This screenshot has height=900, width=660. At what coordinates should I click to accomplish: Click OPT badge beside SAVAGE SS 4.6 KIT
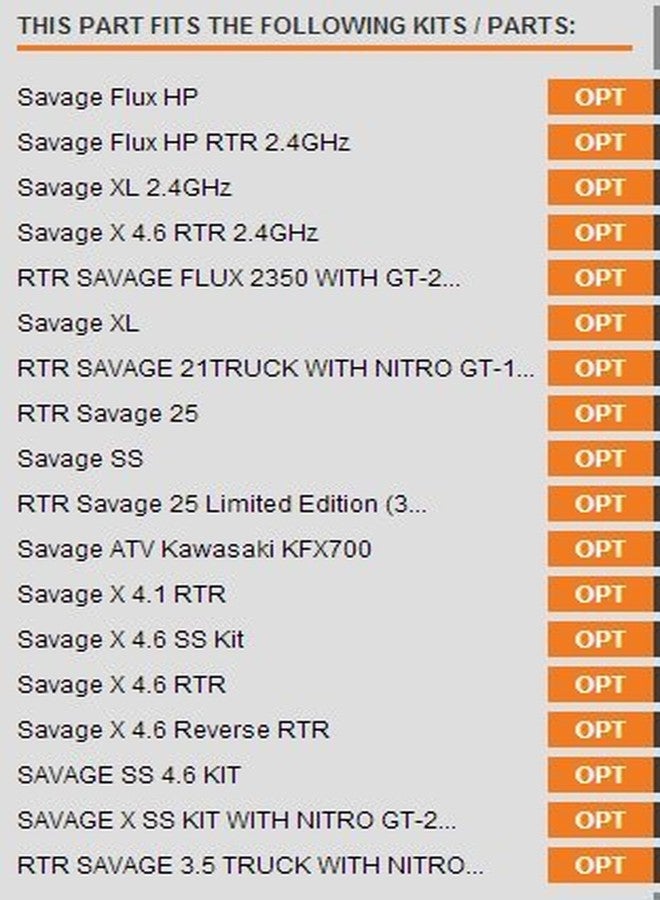click(600, 775)
